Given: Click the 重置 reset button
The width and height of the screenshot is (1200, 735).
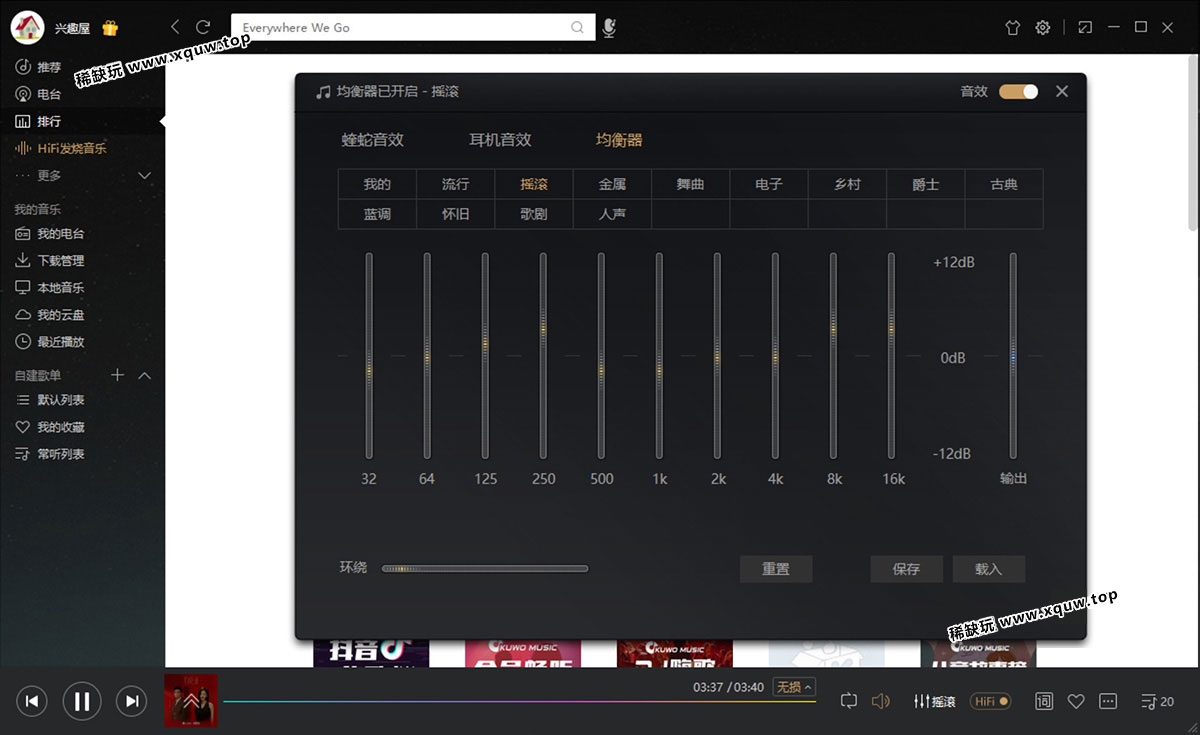Looking at the screenshot, I should pyautogui.click(x=776, y=569).
